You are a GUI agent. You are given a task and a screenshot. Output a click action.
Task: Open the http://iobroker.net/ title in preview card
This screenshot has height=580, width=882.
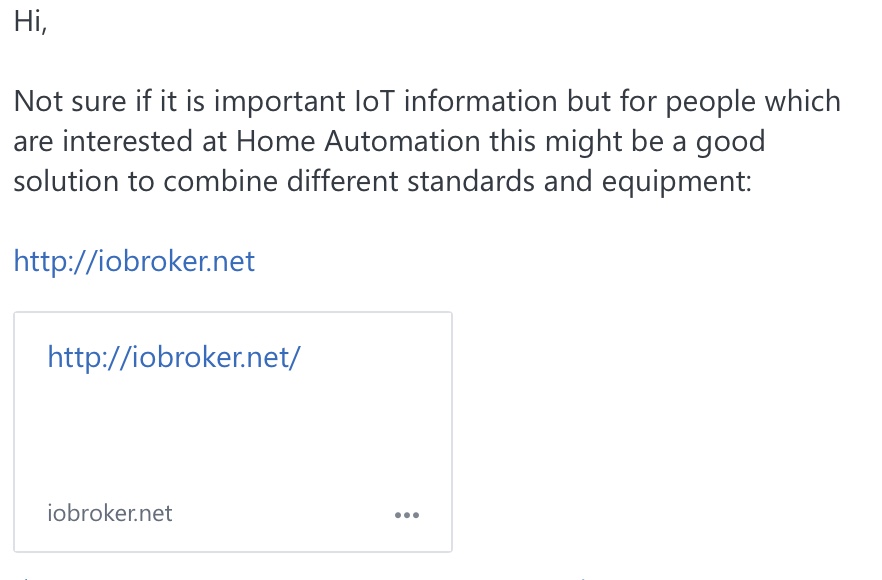(x=174, y=358)
